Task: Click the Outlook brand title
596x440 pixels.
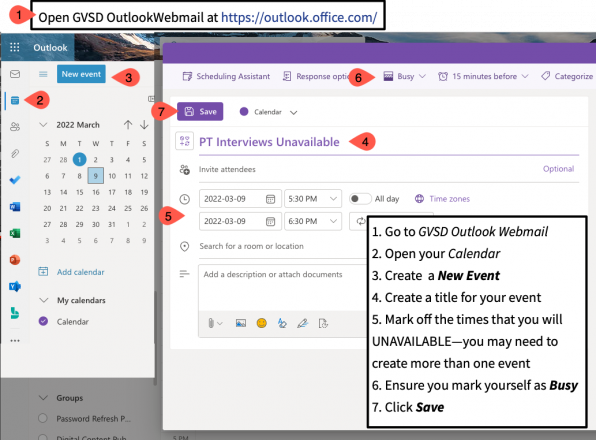Action: 50,47
